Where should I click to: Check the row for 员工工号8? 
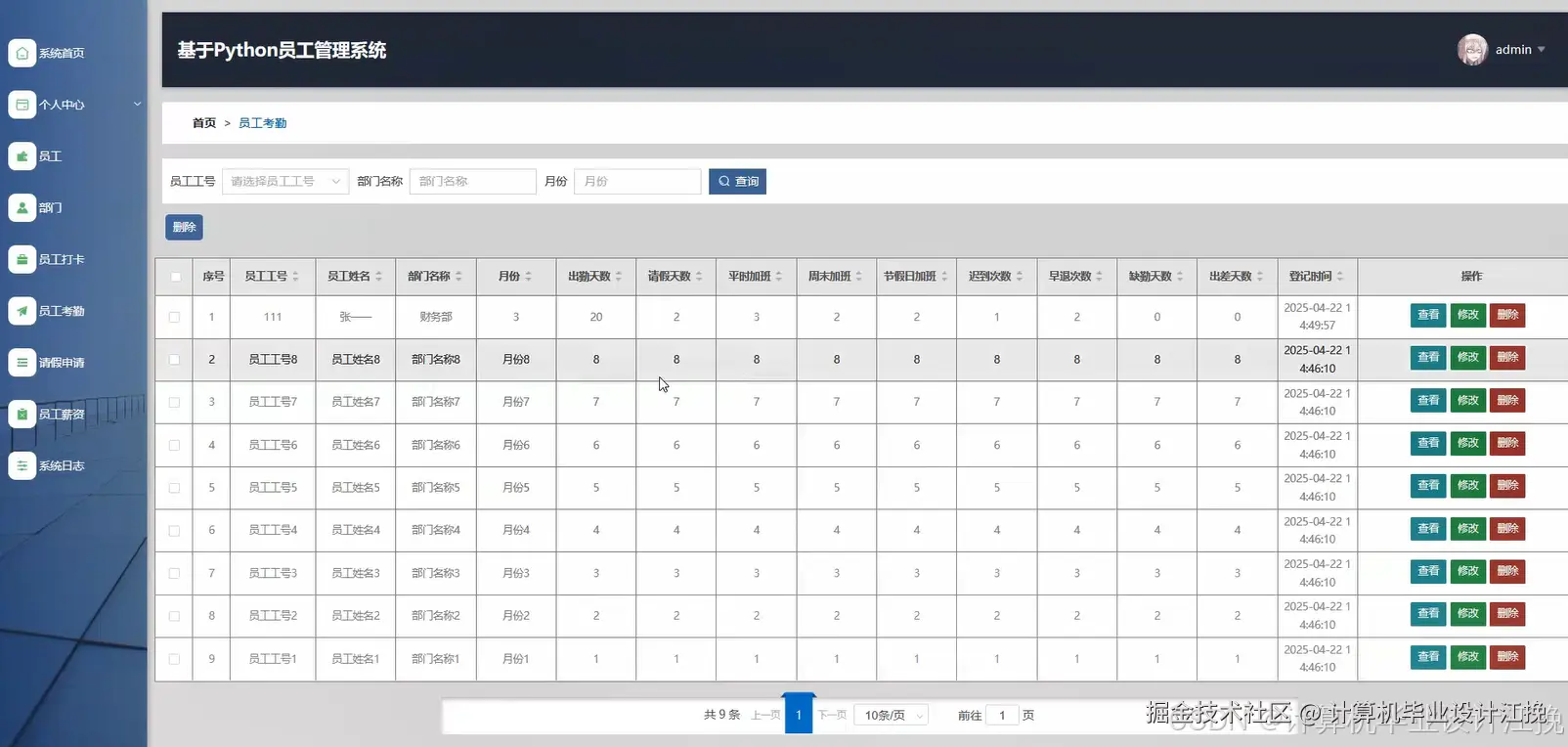tap(174, 359)
